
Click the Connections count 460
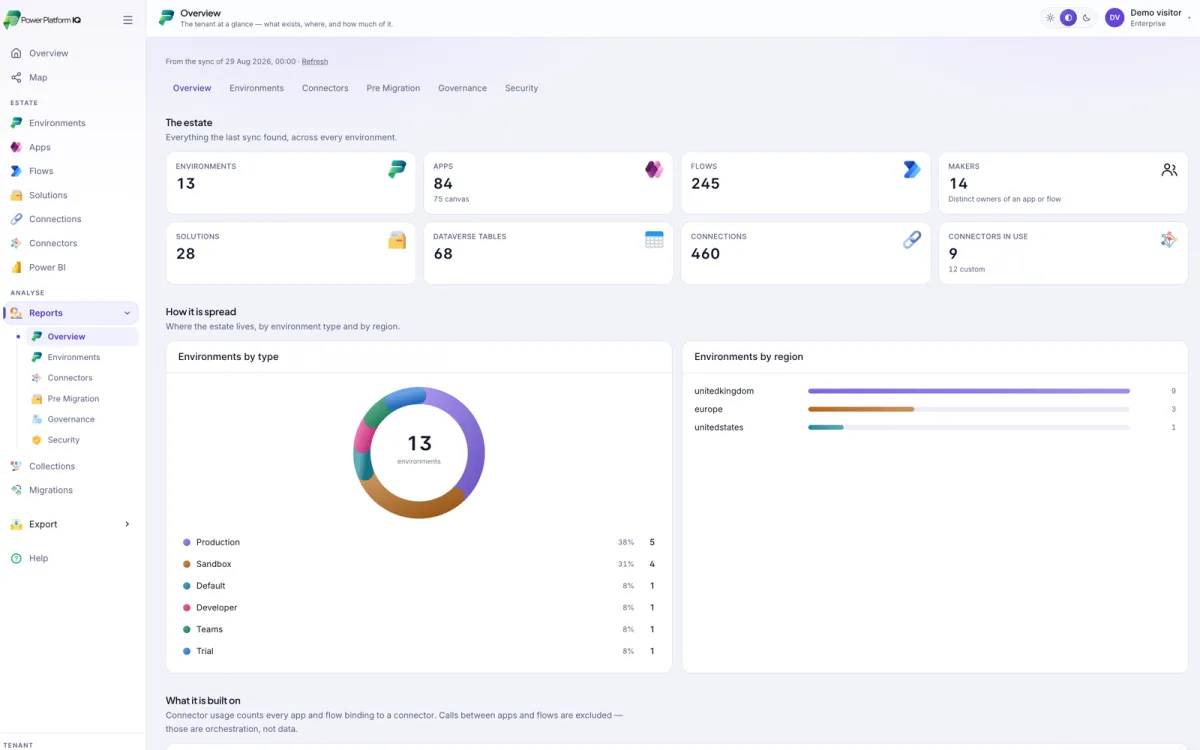pyautogui.click(x=705, y=254)
